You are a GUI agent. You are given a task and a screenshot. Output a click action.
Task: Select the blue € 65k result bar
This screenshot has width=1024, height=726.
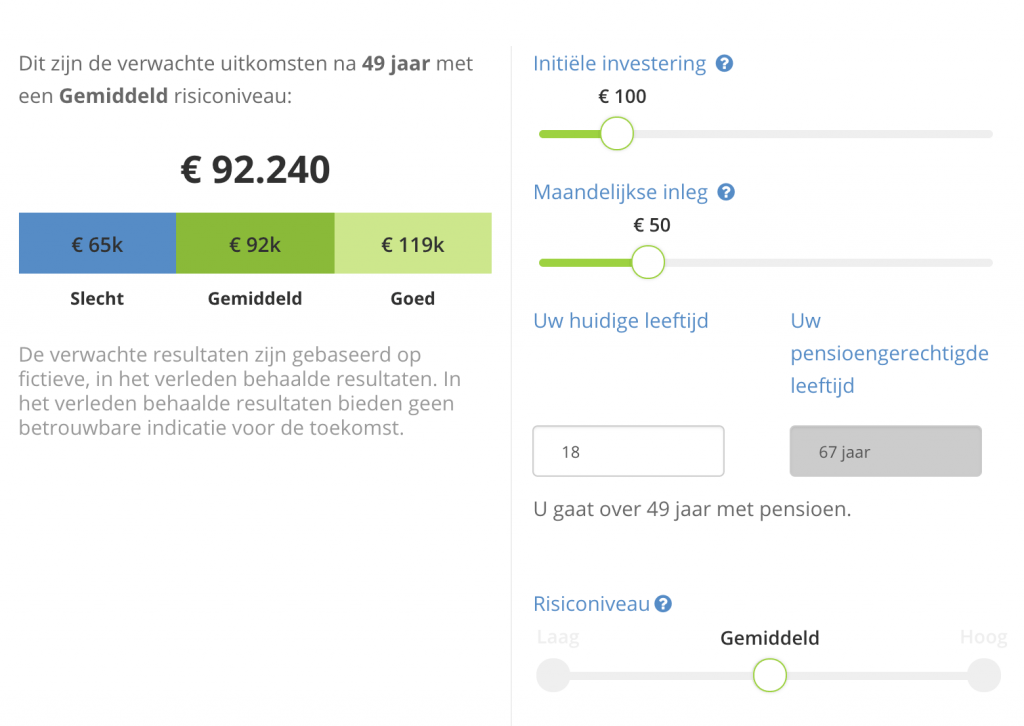coord(97,244)
